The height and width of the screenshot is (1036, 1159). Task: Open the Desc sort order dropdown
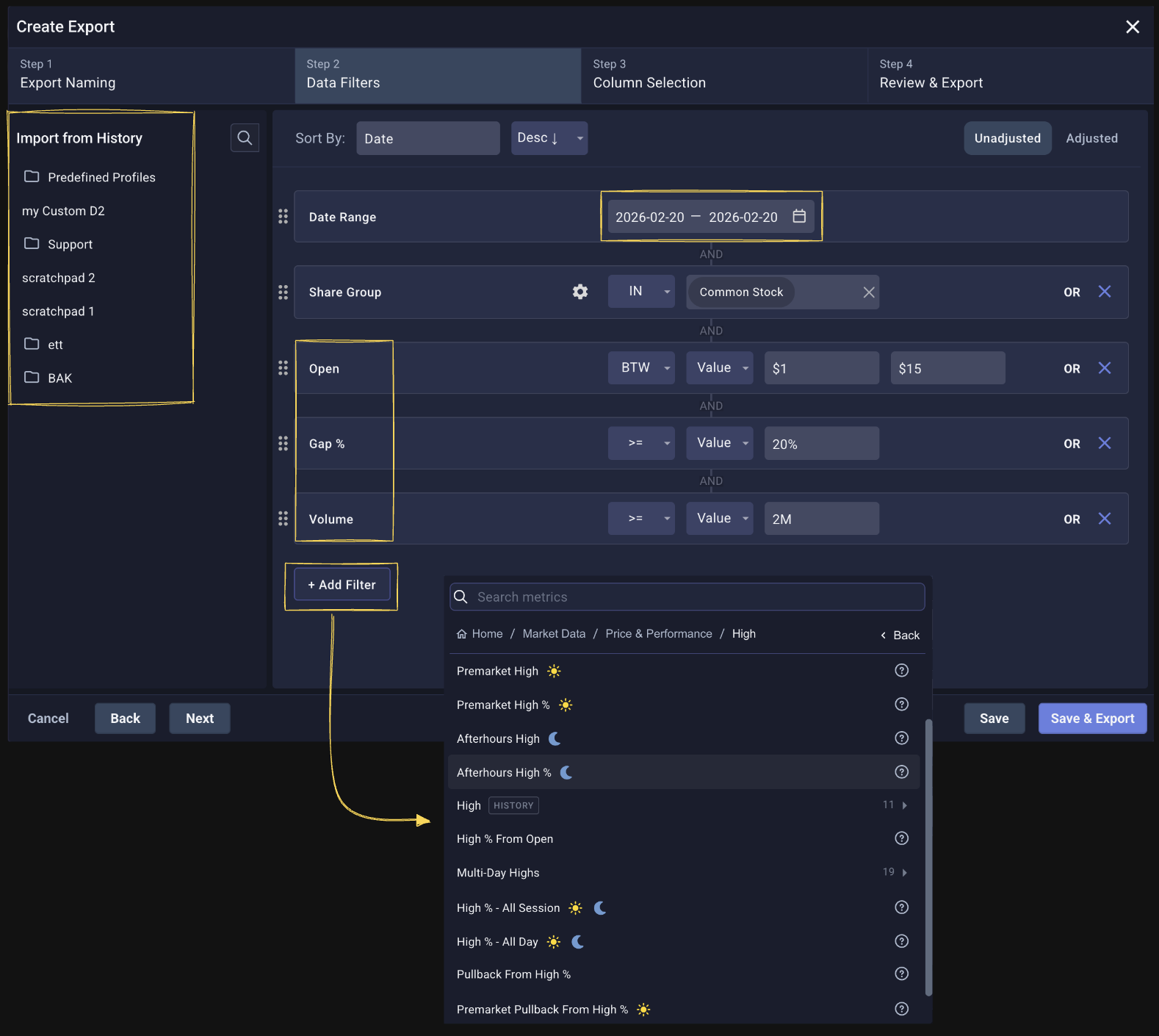point(549,138)
